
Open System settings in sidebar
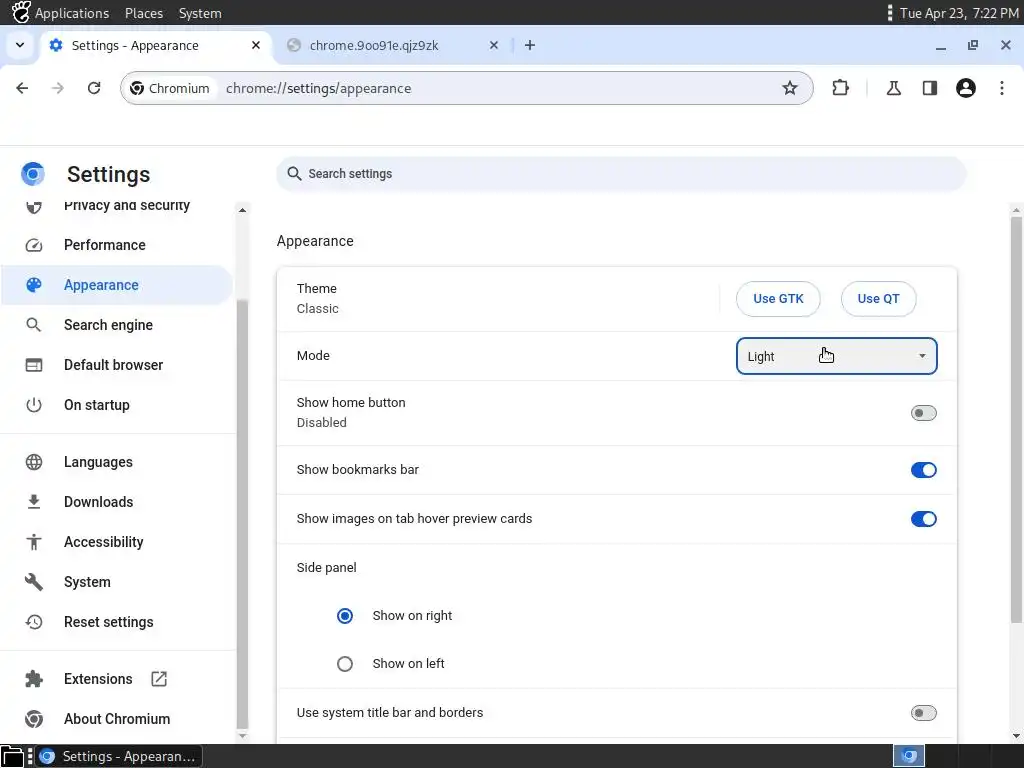pyautogui.click(x=118, y=582)
